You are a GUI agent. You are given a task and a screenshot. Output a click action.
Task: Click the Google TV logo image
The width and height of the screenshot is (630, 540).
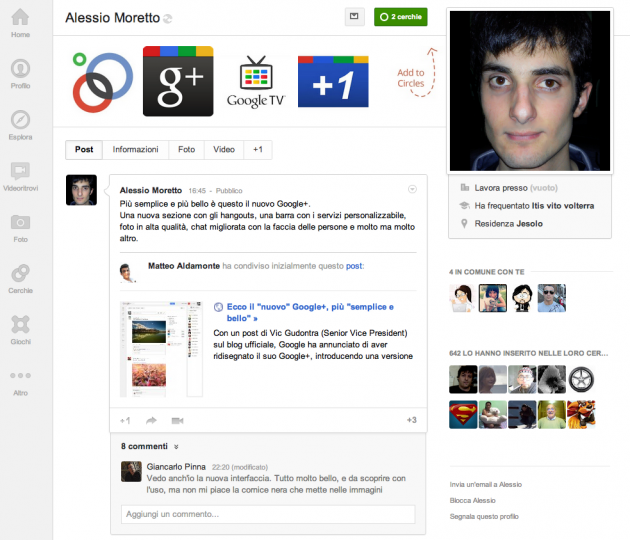pyautogui.click(x=256, y=82)
